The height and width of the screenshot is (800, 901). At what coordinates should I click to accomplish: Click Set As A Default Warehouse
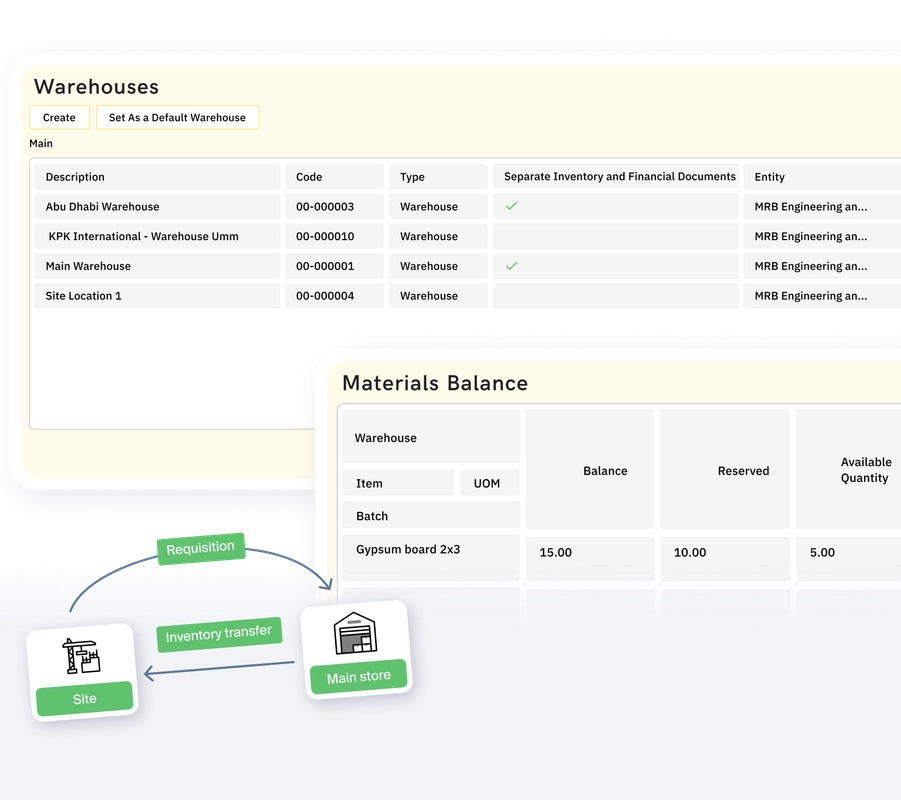pyautogui.click(x=177, y=117)
